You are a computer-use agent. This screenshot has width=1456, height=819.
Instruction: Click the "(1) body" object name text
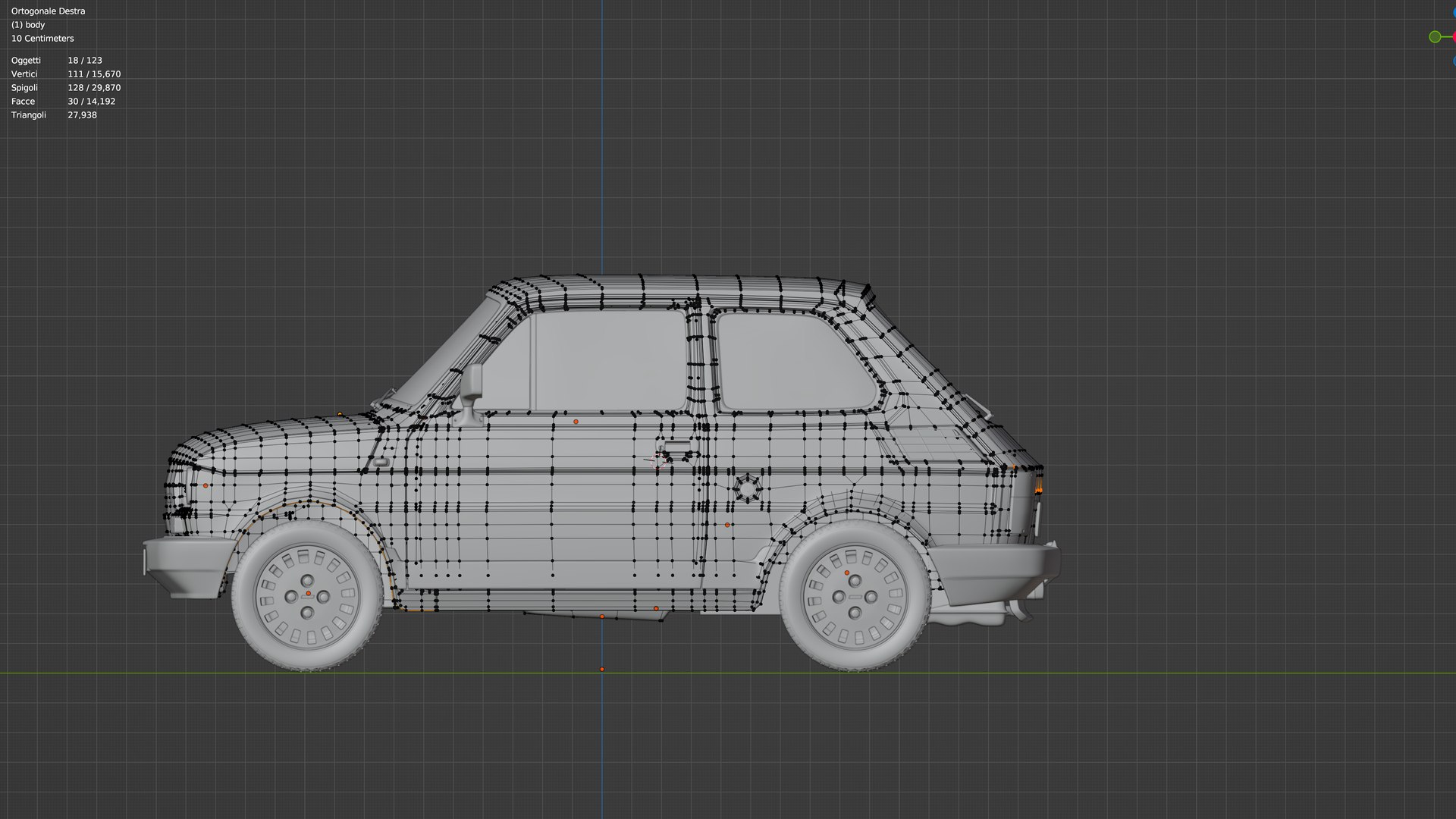click(28, 25)
